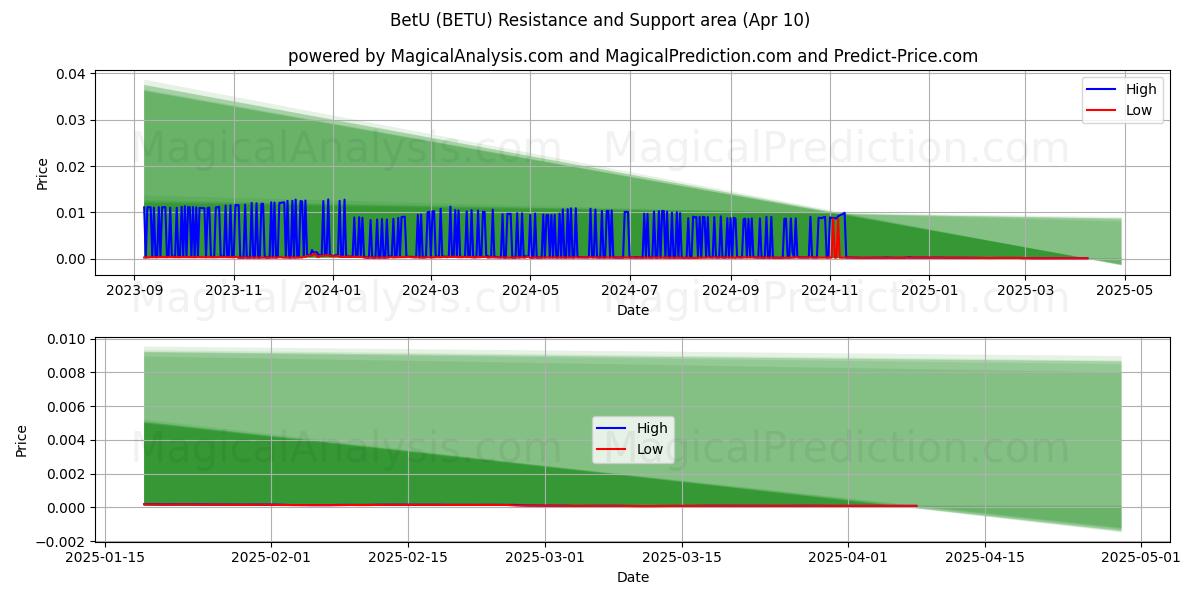The image size is (1200, 600).
Task: Click the '0.01' price tick on the top chart
Action: tap(71, 213)
